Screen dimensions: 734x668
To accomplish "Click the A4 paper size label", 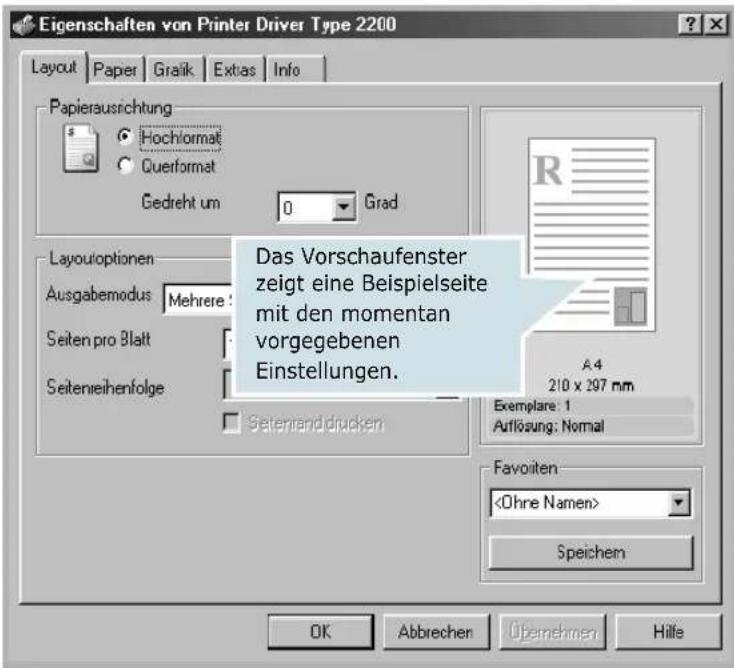I will pos(592,364).
